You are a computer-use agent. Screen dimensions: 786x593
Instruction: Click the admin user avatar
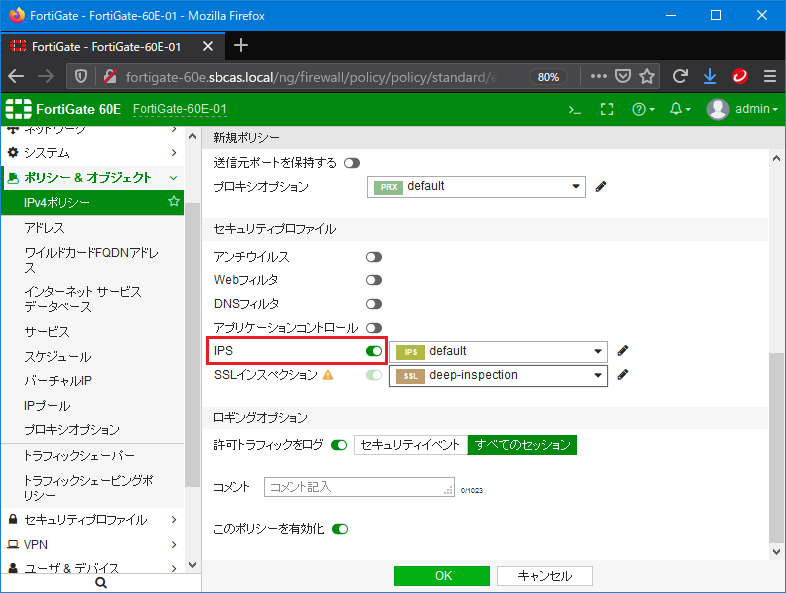717,109
